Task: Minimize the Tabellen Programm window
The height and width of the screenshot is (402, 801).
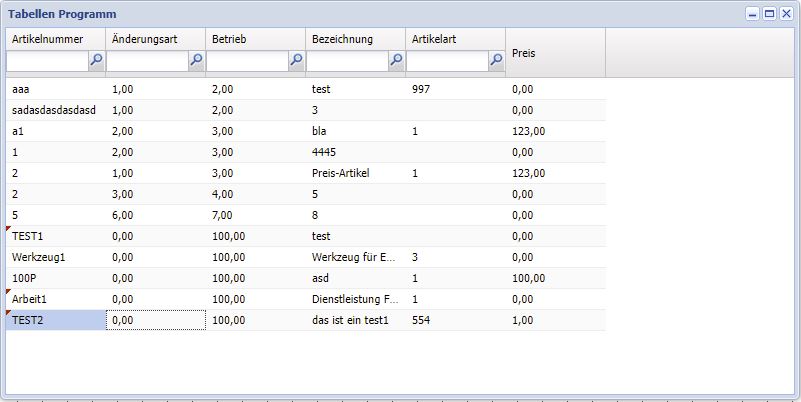Action: (754, 14)
